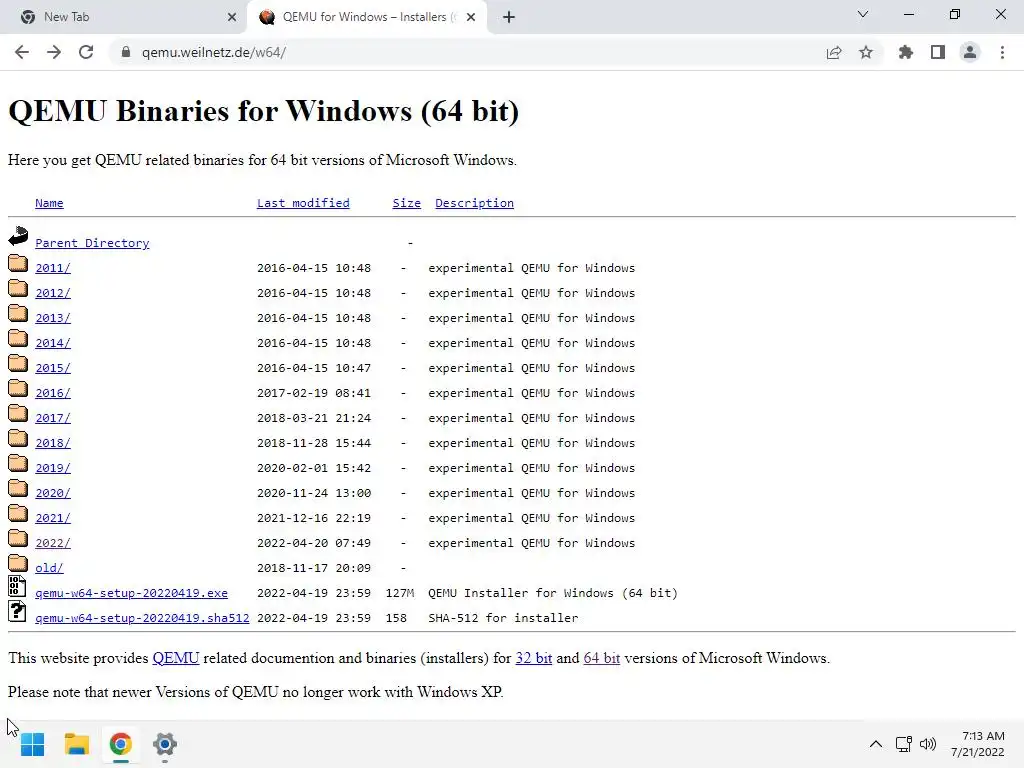The height and width of the screenshot is (768, 1024).
Task: Click the lock icon in the address bar
Action: 125,52
